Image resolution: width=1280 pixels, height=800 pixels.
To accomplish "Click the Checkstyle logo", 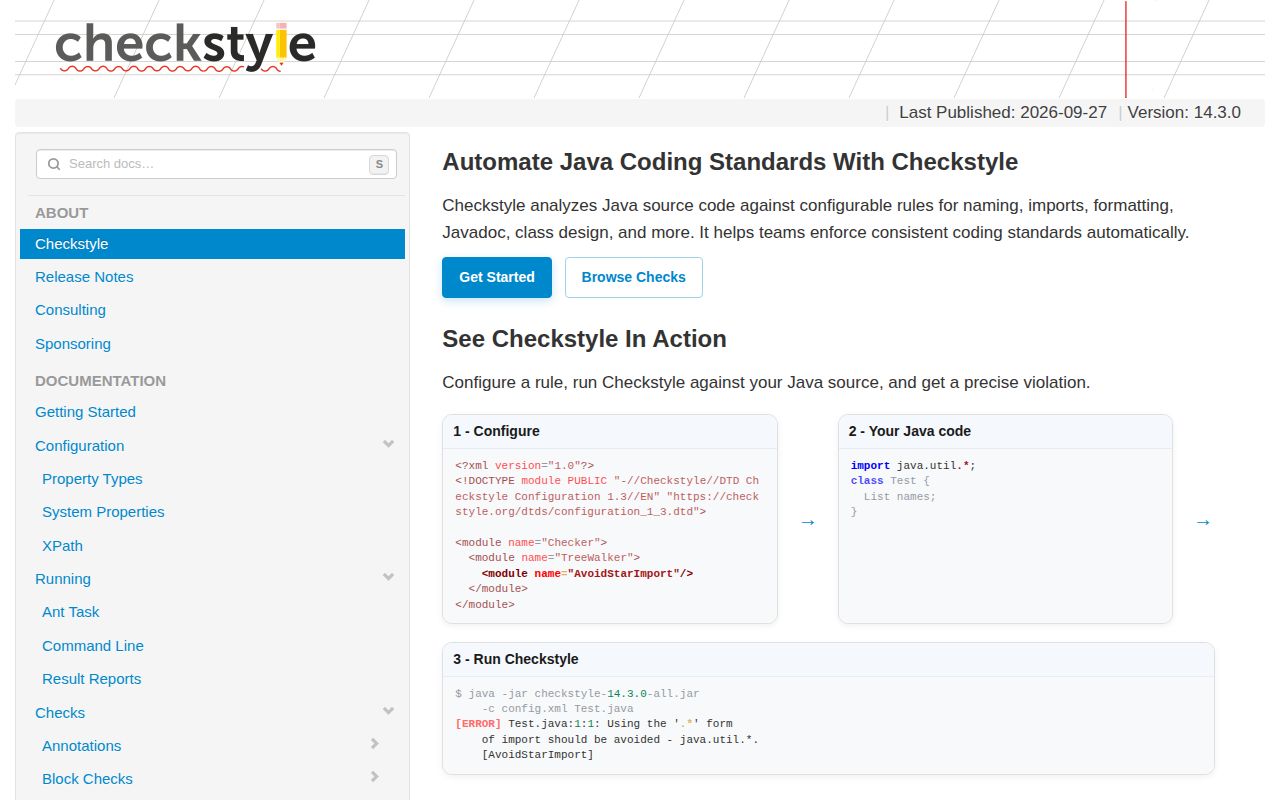I will (x=186, y=47).
